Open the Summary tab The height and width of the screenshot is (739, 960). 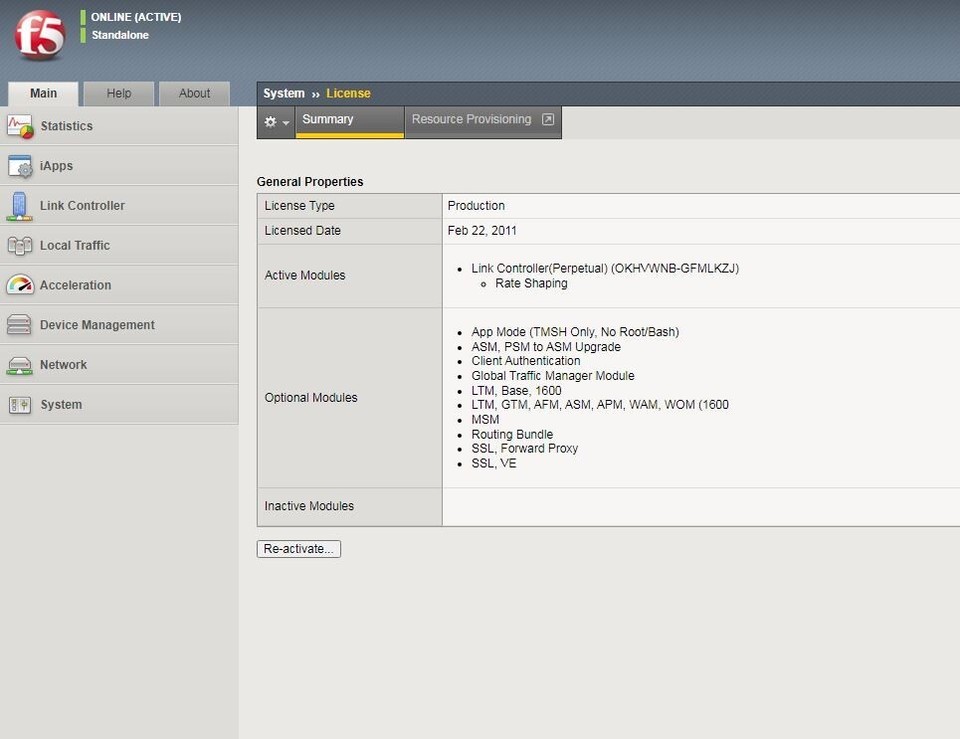(x=328, y=120)
